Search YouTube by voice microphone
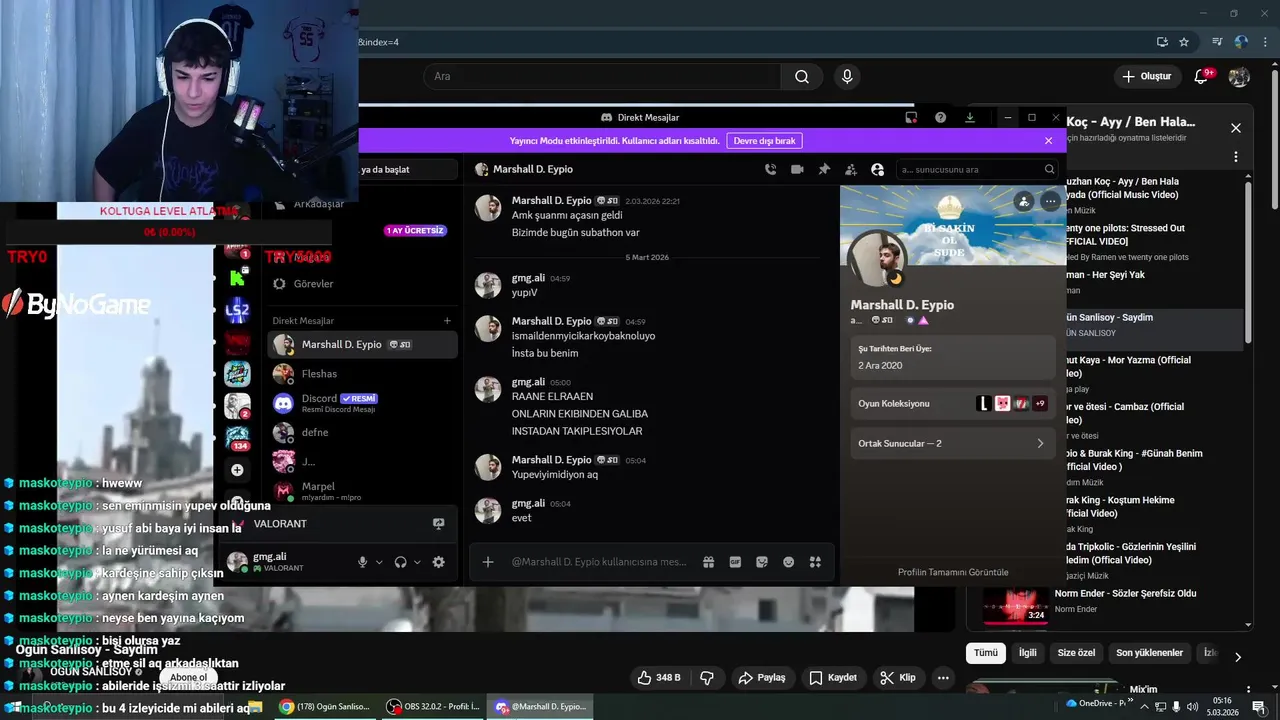Image resolution: width=1280 pixels, height=720 pixels. [847, 76]
